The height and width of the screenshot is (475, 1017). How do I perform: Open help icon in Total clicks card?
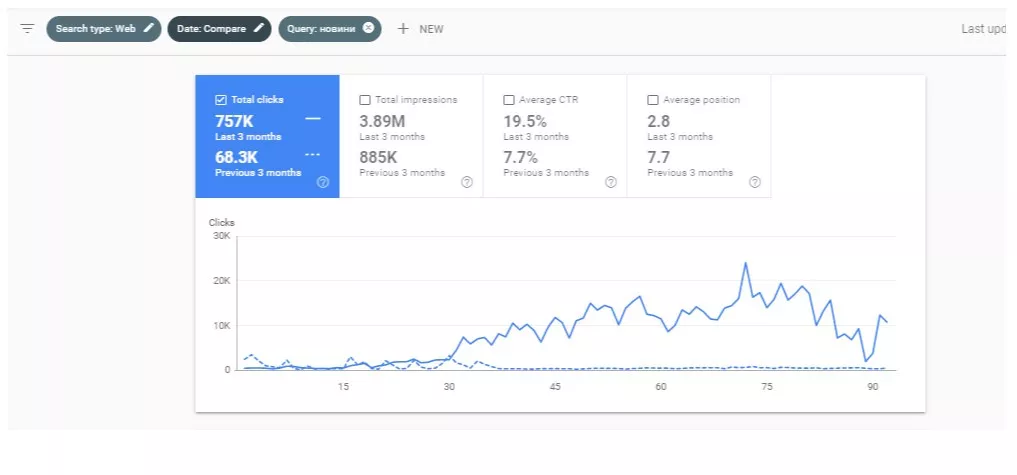pos(323,182)
